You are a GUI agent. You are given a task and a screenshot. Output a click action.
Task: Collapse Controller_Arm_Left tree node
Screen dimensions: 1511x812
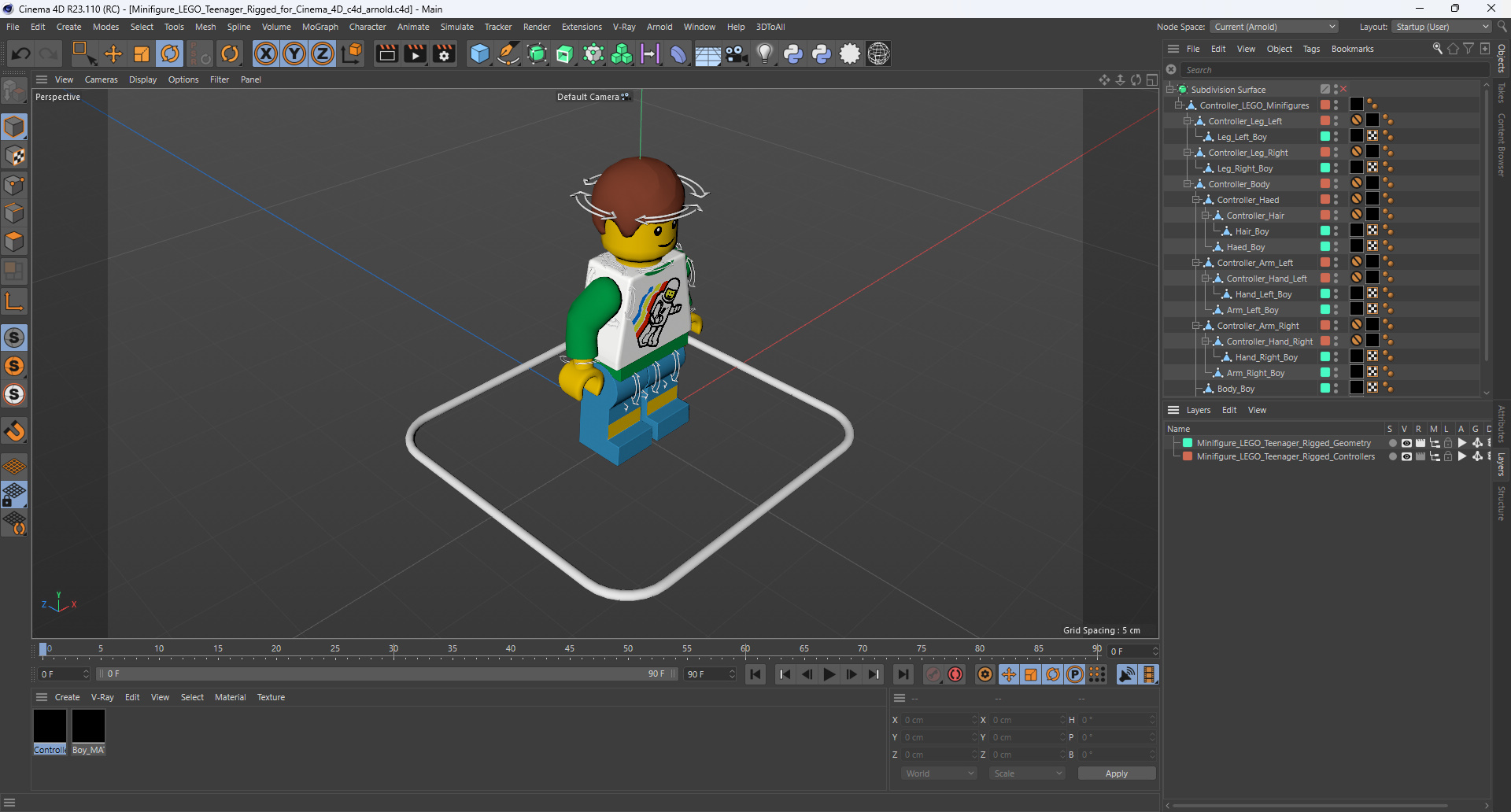coord(1195,263)
